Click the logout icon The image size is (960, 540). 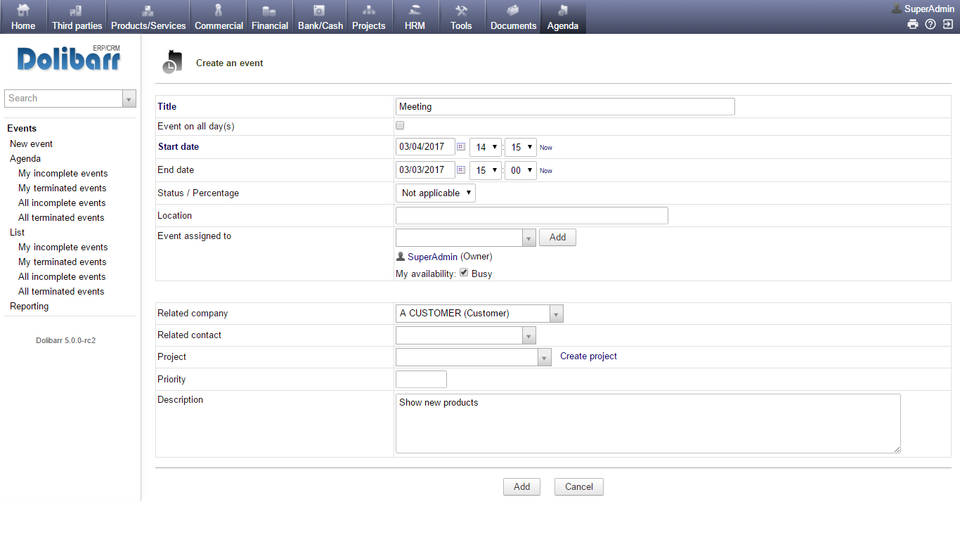(x=947, y=24)
